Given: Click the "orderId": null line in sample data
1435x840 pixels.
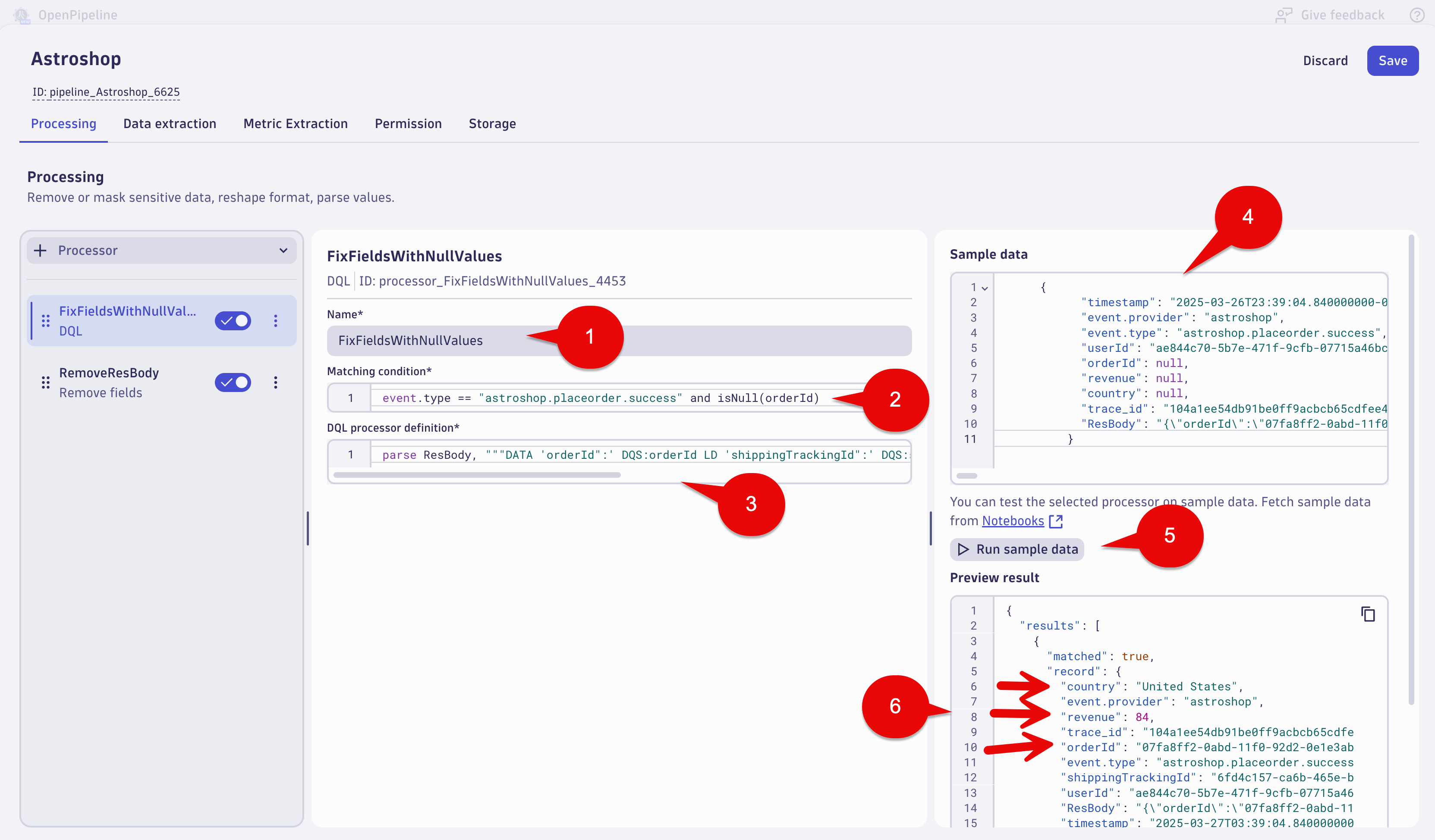Looking at the screenshot, I should click(x=1134, y=363).
